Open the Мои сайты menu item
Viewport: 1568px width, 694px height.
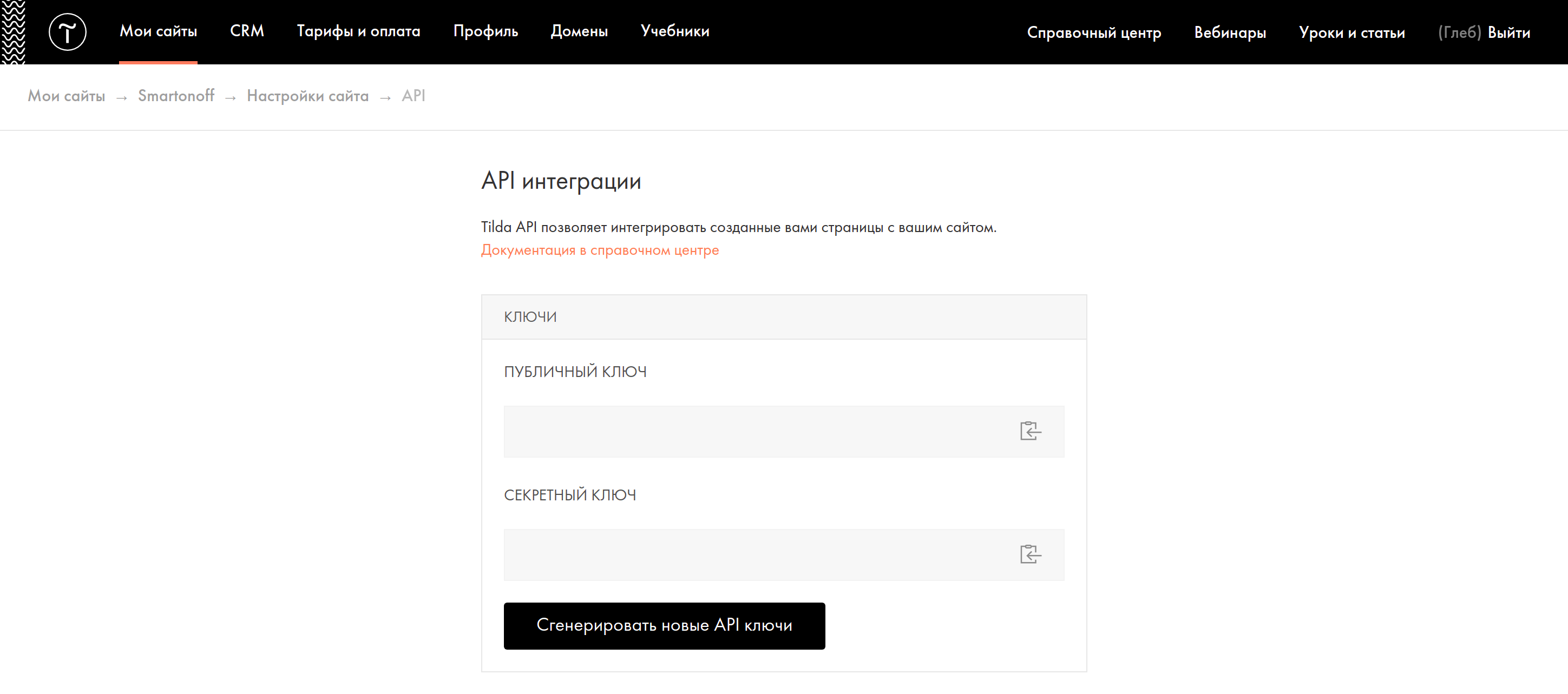pyautogui.click(x=158, y=31)
